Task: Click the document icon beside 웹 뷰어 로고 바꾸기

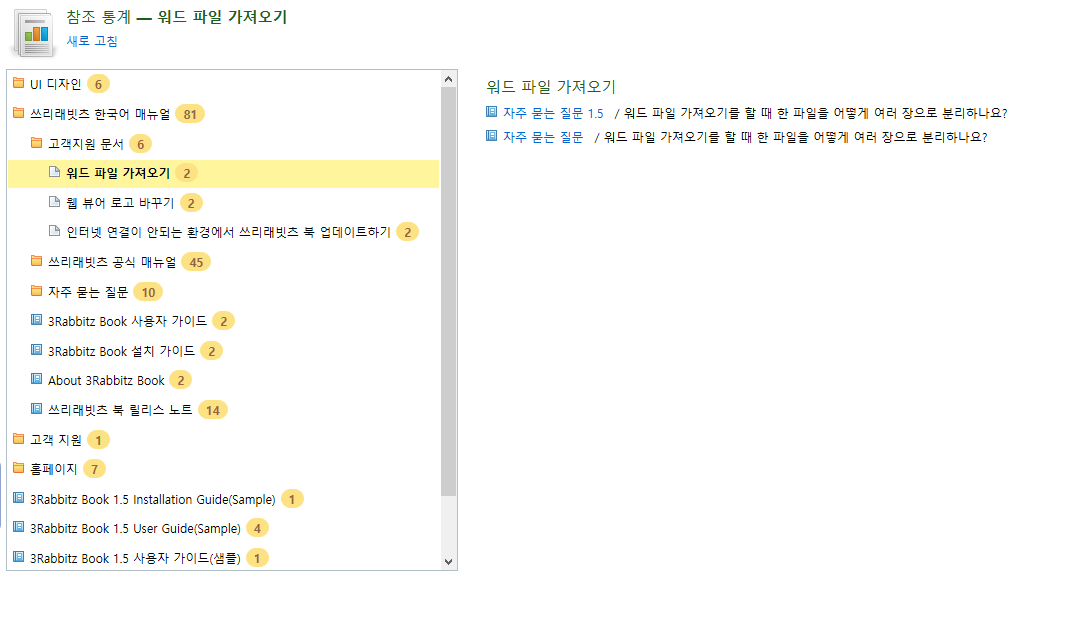Action: coord(55,202)
